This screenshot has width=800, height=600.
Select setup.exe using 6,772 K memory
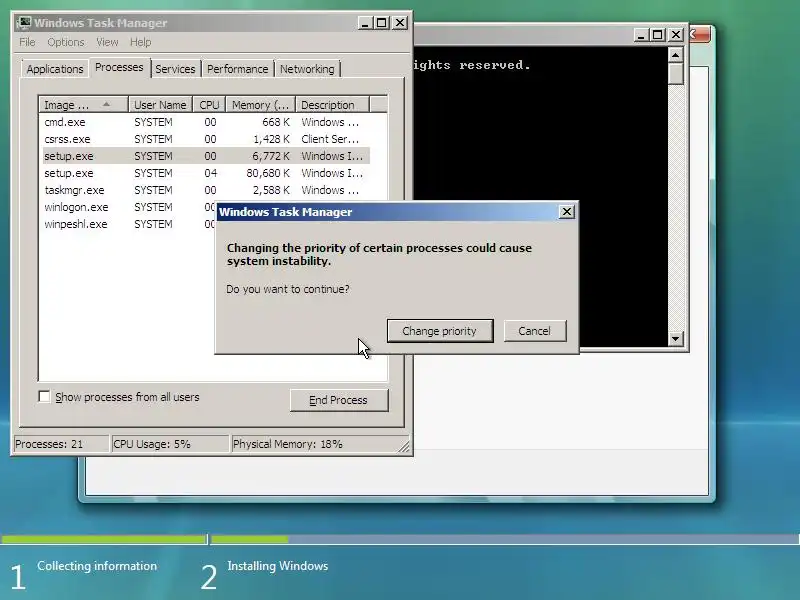point(206,156)
